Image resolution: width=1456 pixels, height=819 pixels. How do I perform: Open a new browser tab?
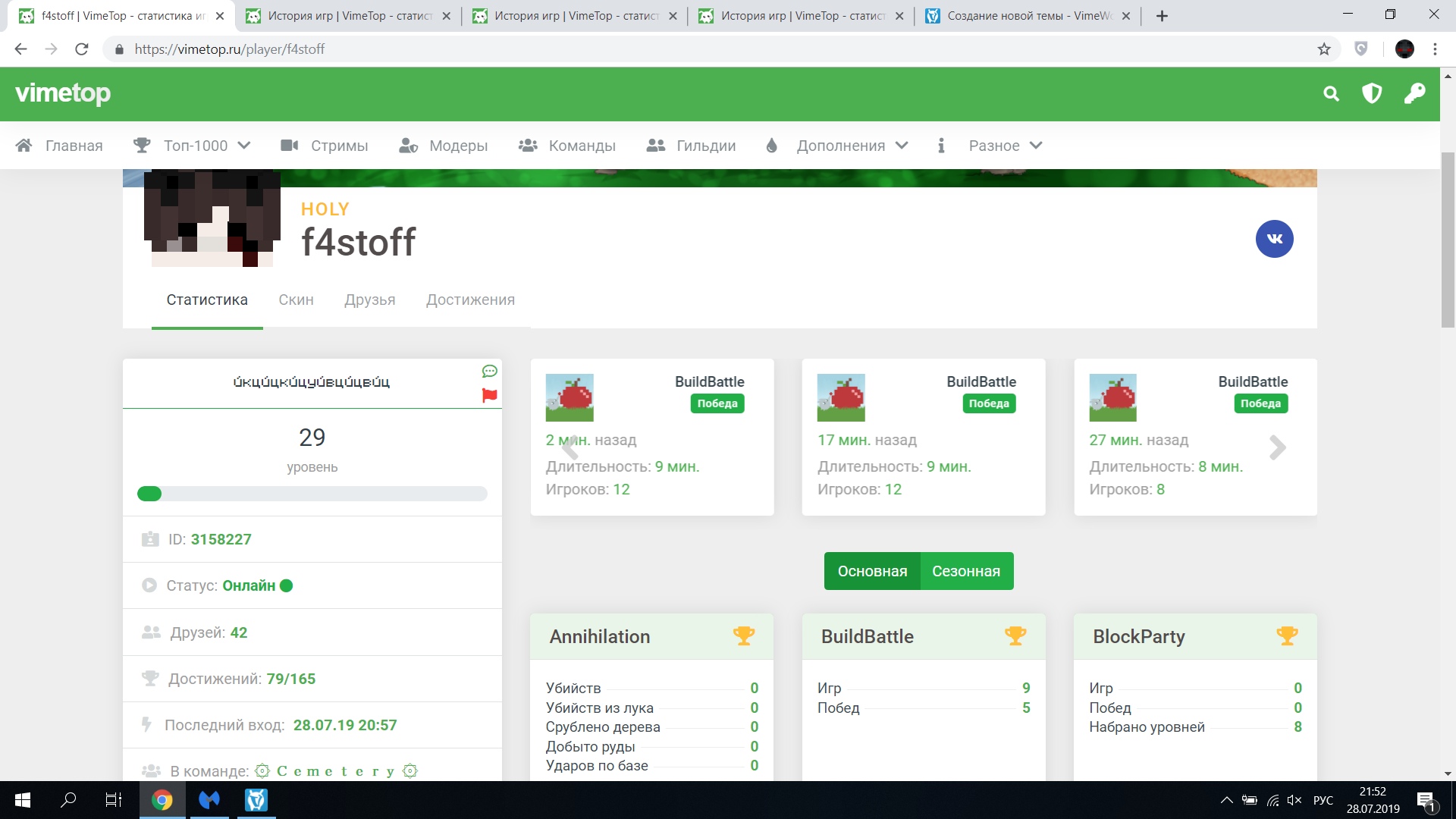pyautogui.click(x=1162, y=16)
